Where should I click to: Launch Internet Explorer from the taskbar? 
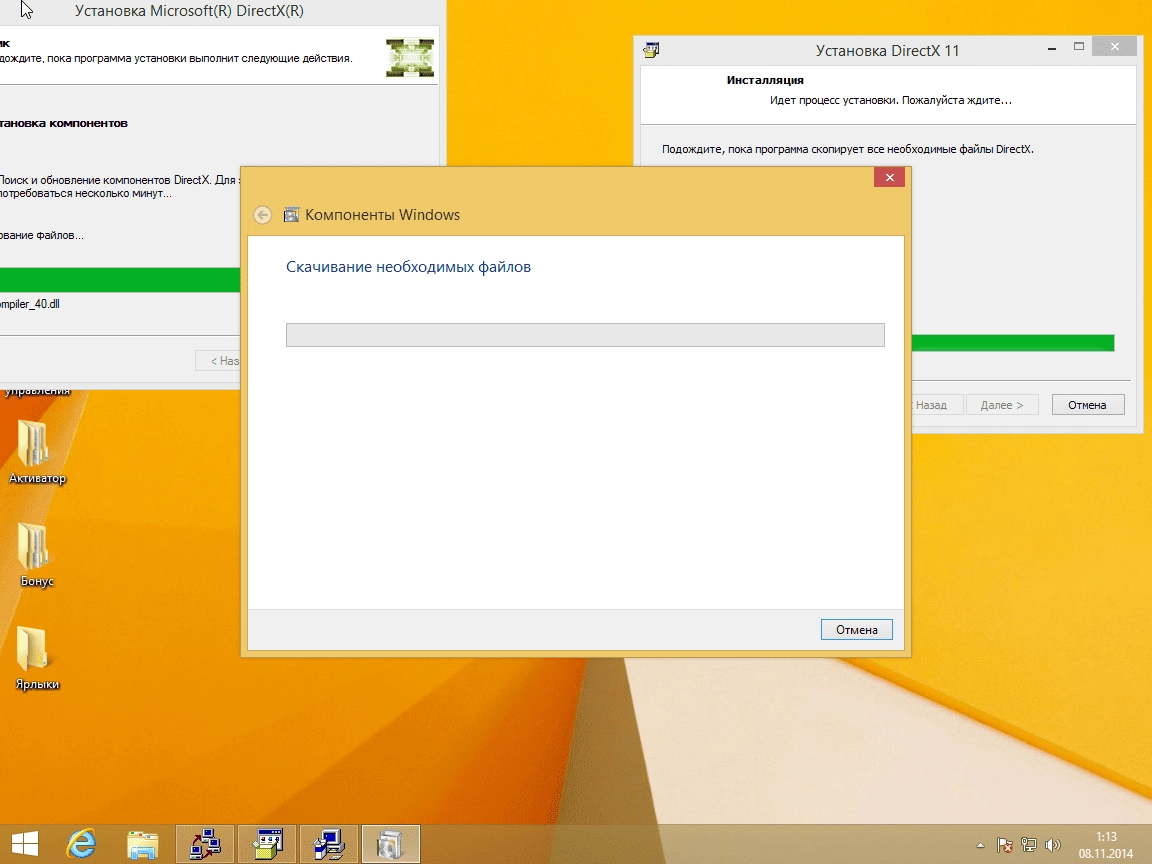82,844
